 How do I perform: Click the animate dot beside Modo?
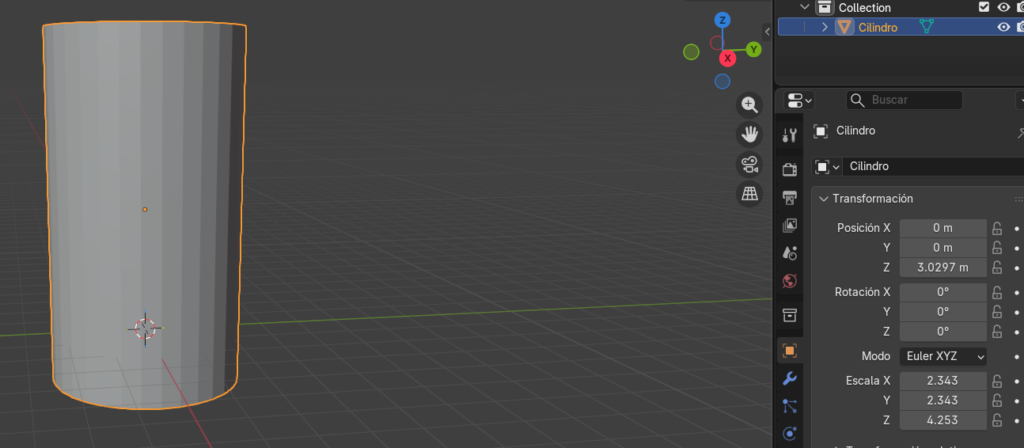[1016, 357]
